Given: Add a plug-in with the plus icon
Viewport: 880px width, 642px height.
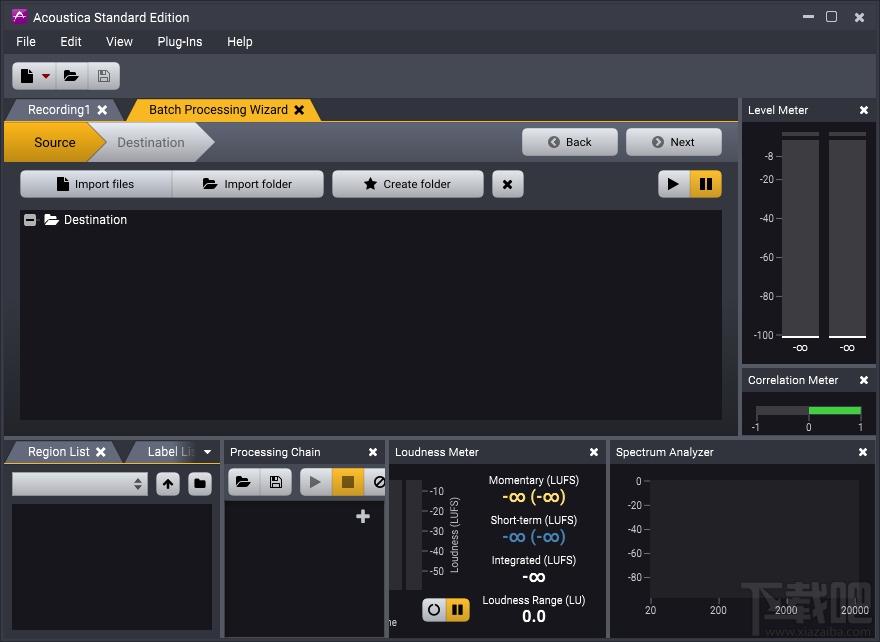Looking at the screenshot, I should click(363, 516).
